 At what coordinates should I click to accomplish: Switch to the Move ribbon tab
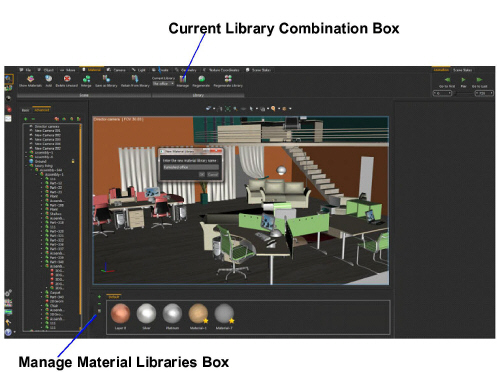coord(68,70)
